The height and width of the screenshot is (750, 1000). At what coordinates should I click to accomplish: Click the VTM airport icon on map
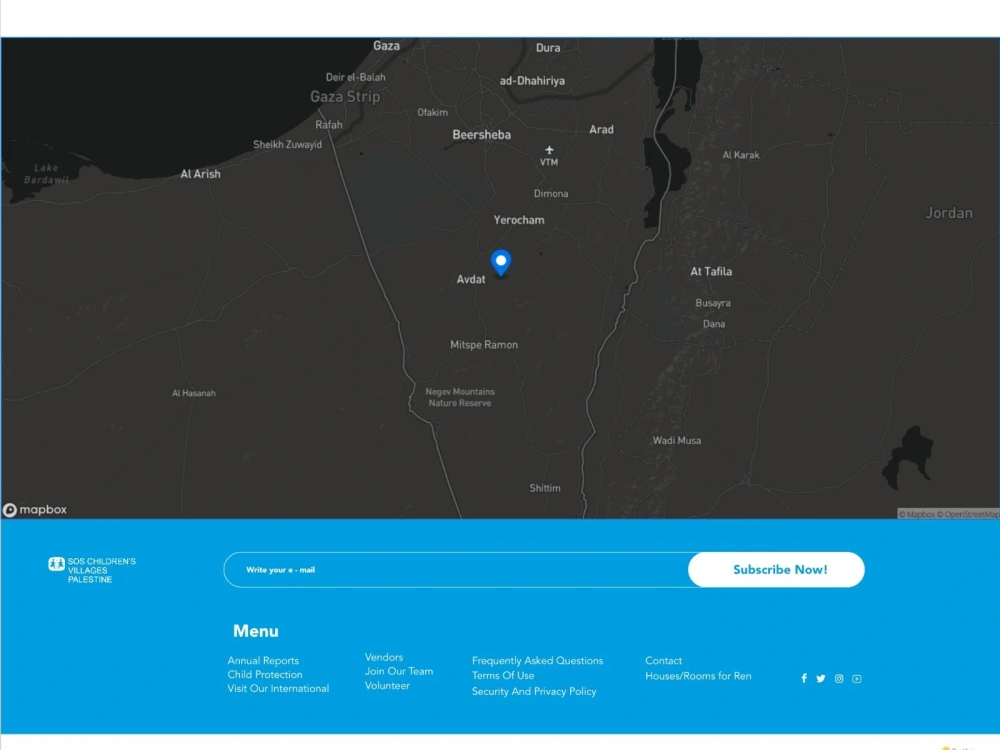pyautogui.click(x=549, y=150)
